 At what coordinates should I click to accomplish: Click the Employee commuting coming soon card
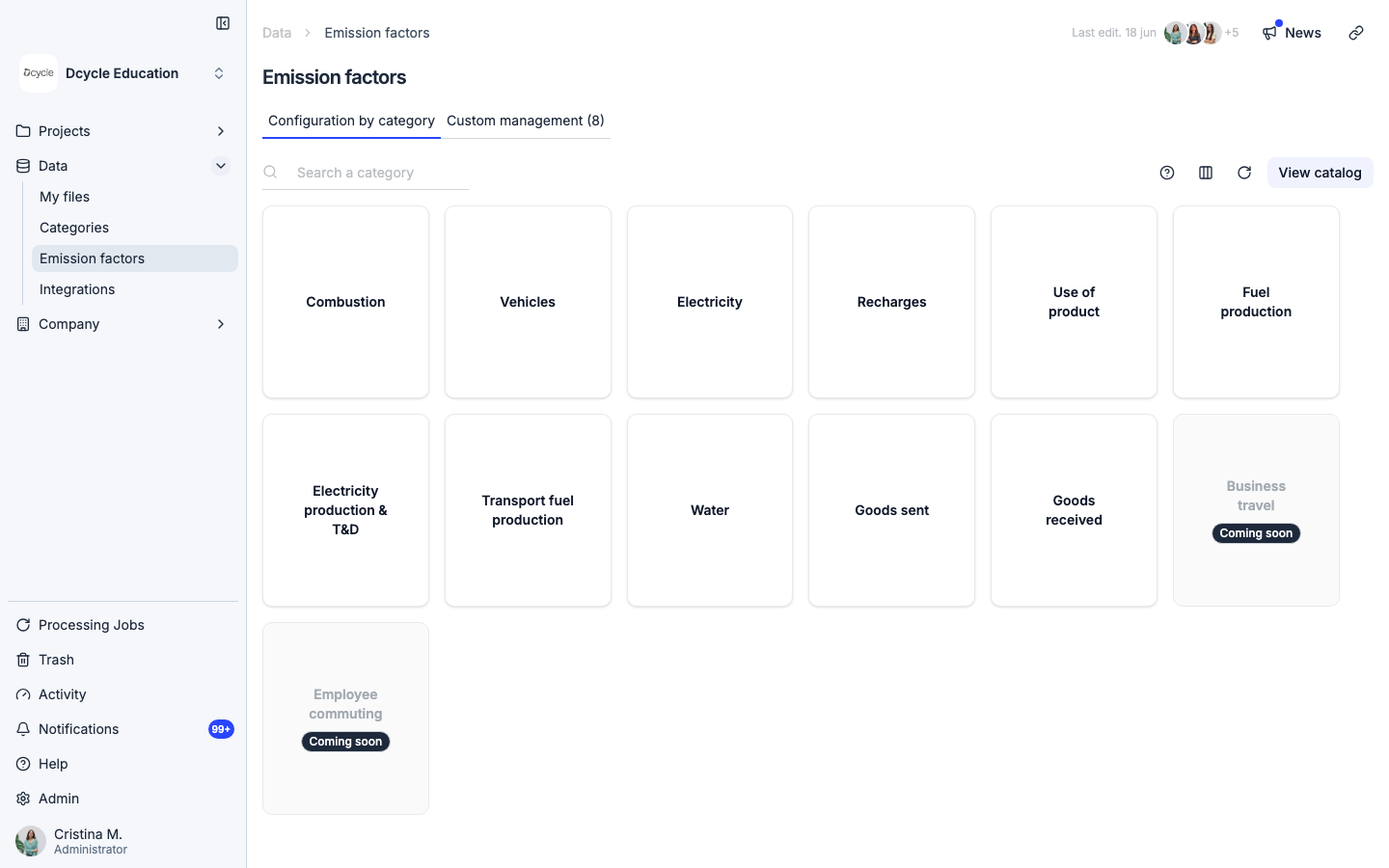click(x=345, y=719)
